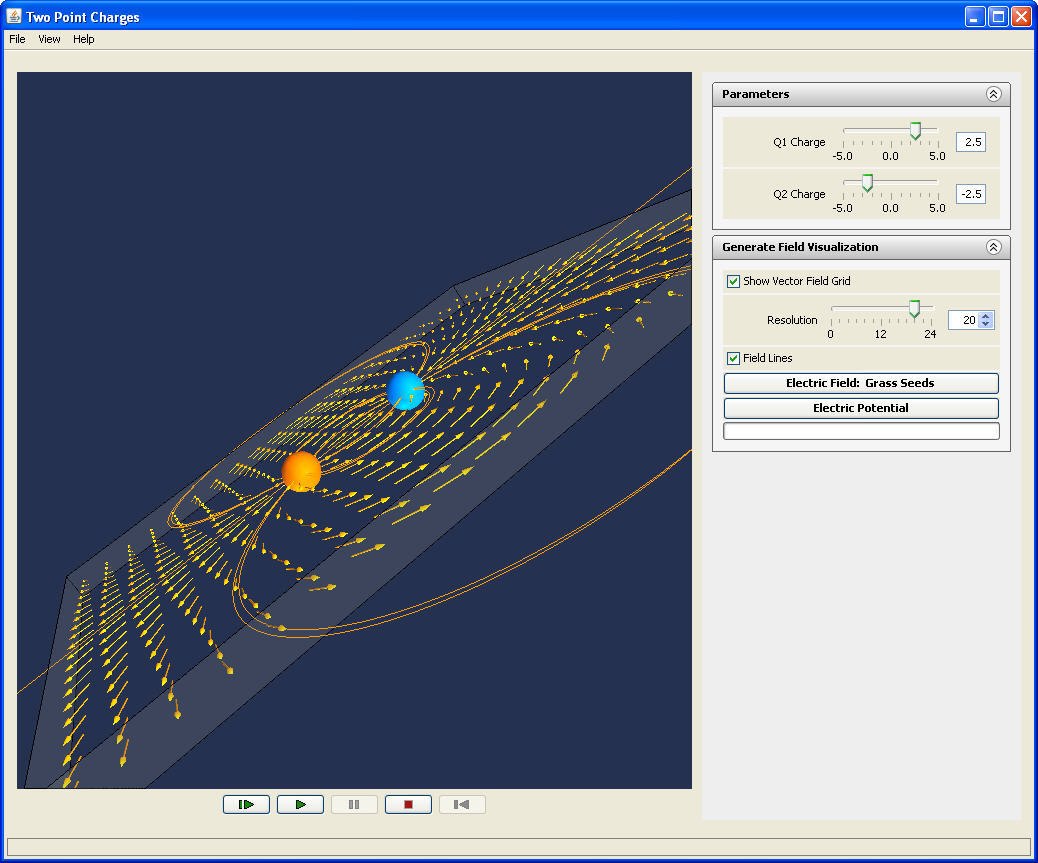
Task: Start the simulation with the Play button
Action: [301, 804]
